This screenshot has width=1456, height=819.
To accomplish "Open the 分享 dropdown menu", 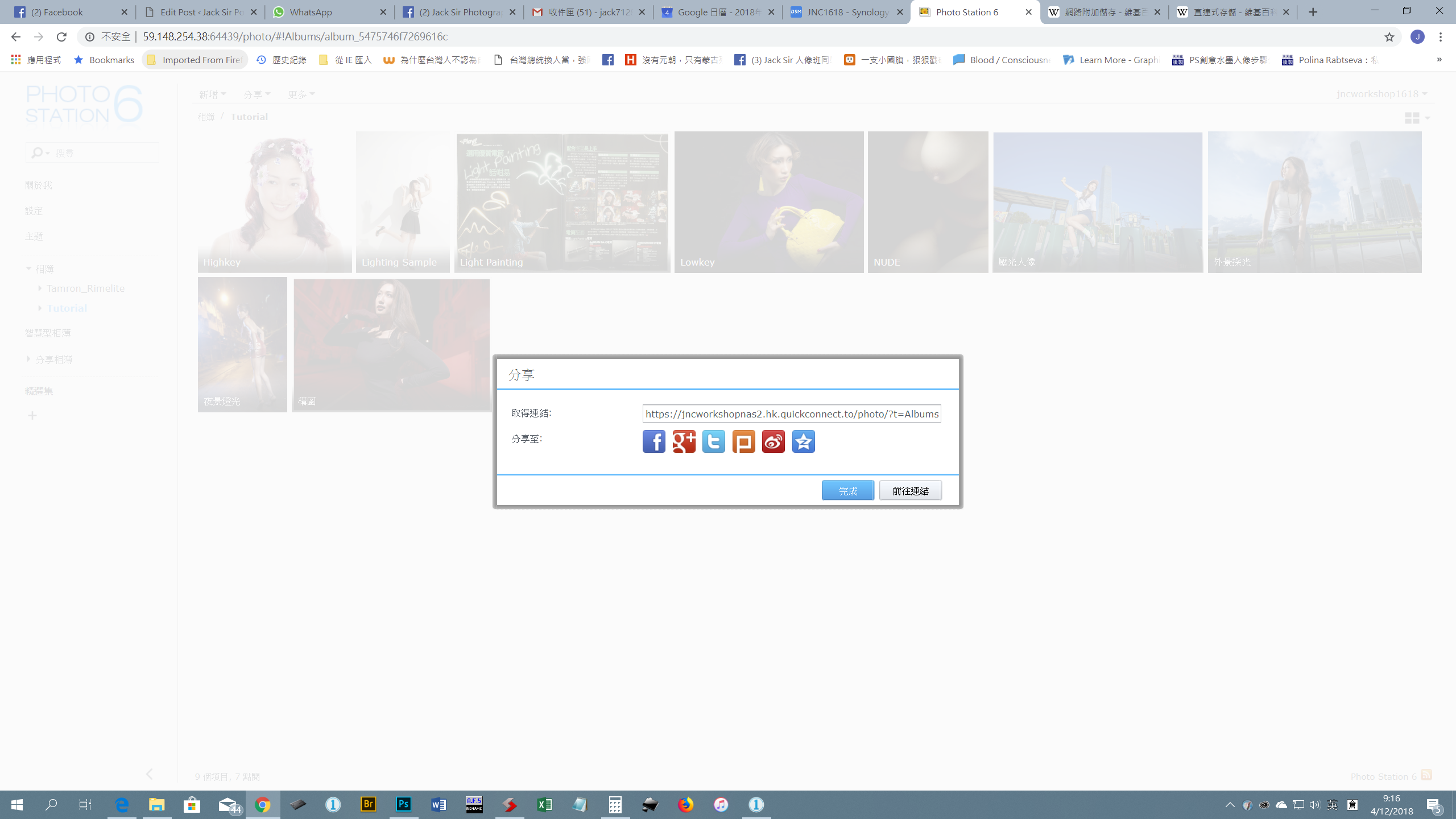I will (x=257, y=94).
